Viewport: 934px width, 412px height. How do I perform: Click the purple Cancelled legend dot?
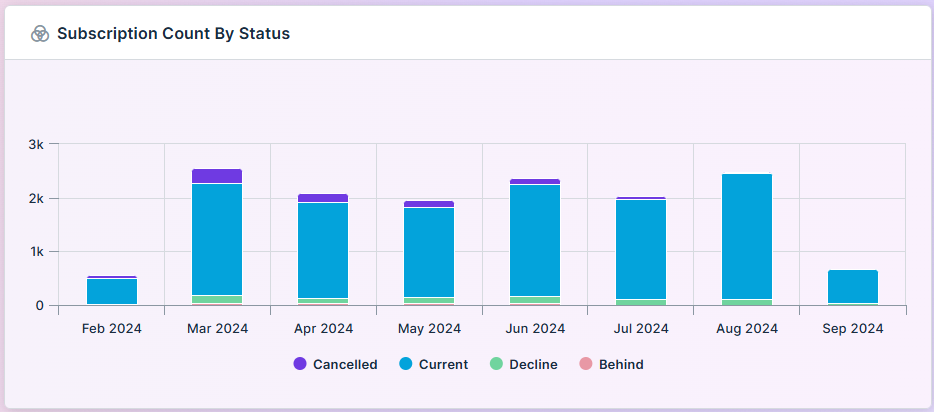coord(300,365)
